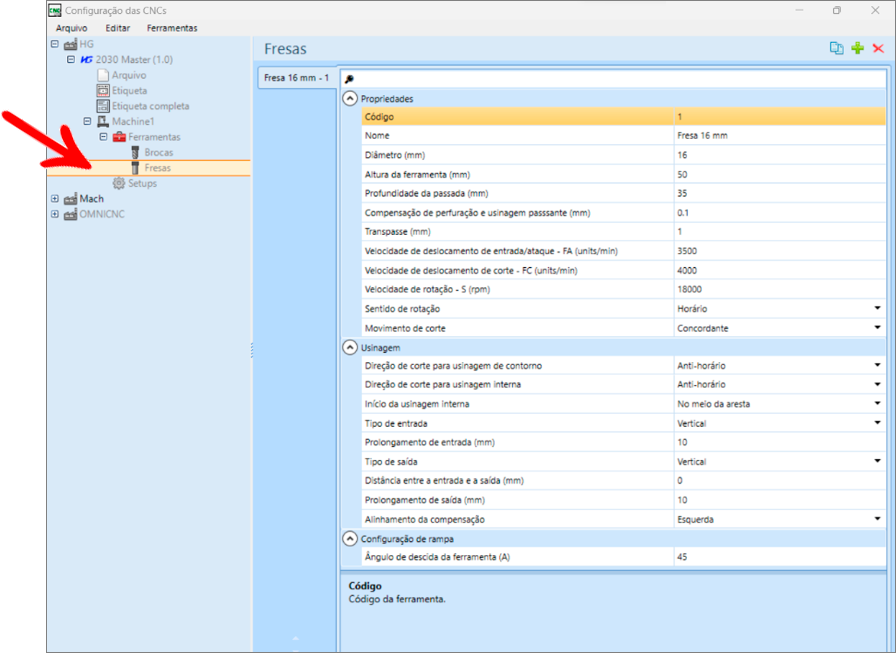Edit velocidade de rotação value 18000
896x653 pixels.
779,289
